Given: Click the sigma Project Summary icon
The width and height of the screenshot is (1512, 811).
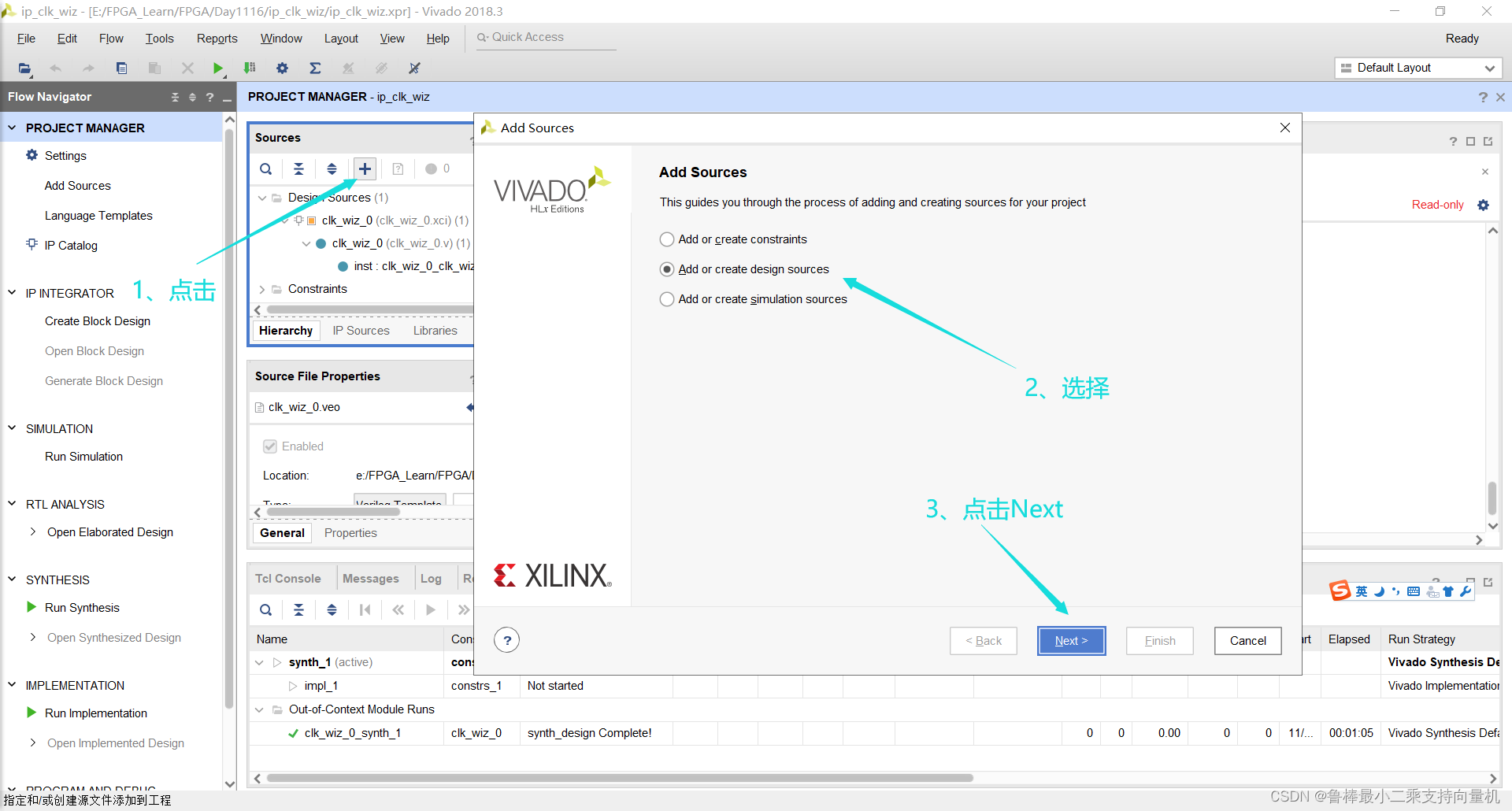Looking at the screenshot, I should 315,69.
